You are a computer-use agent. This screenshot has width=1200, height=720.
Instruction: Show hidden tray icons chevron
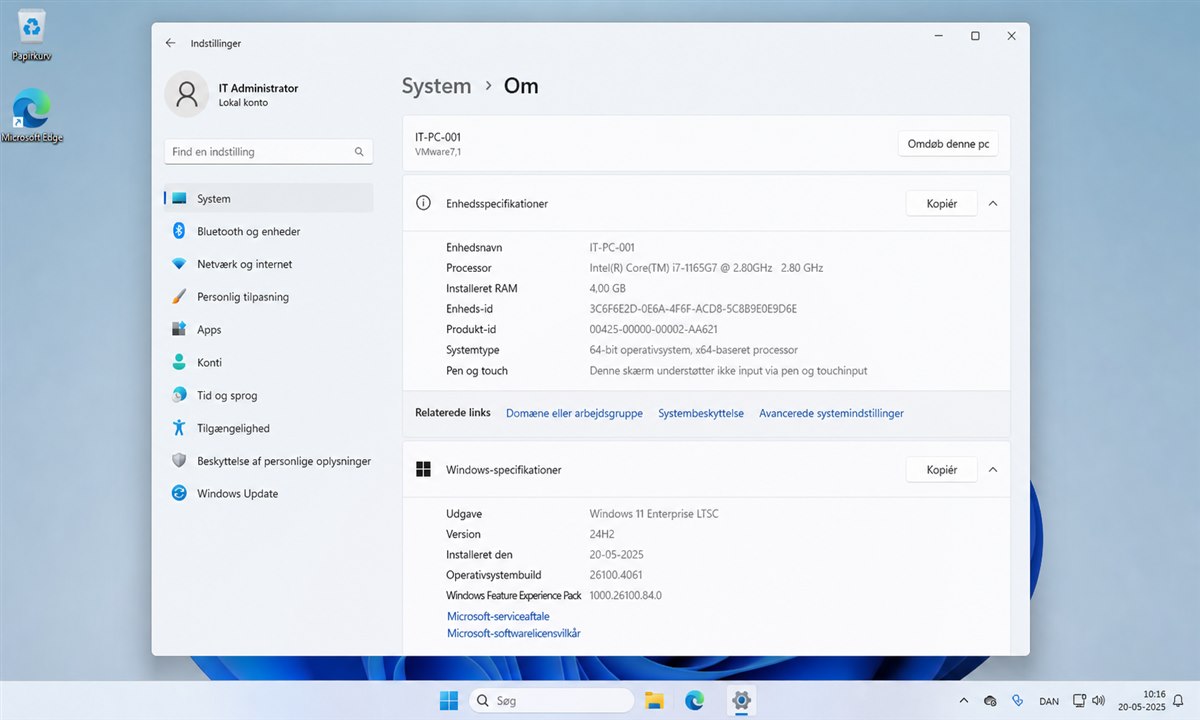[x=963, y=701]
